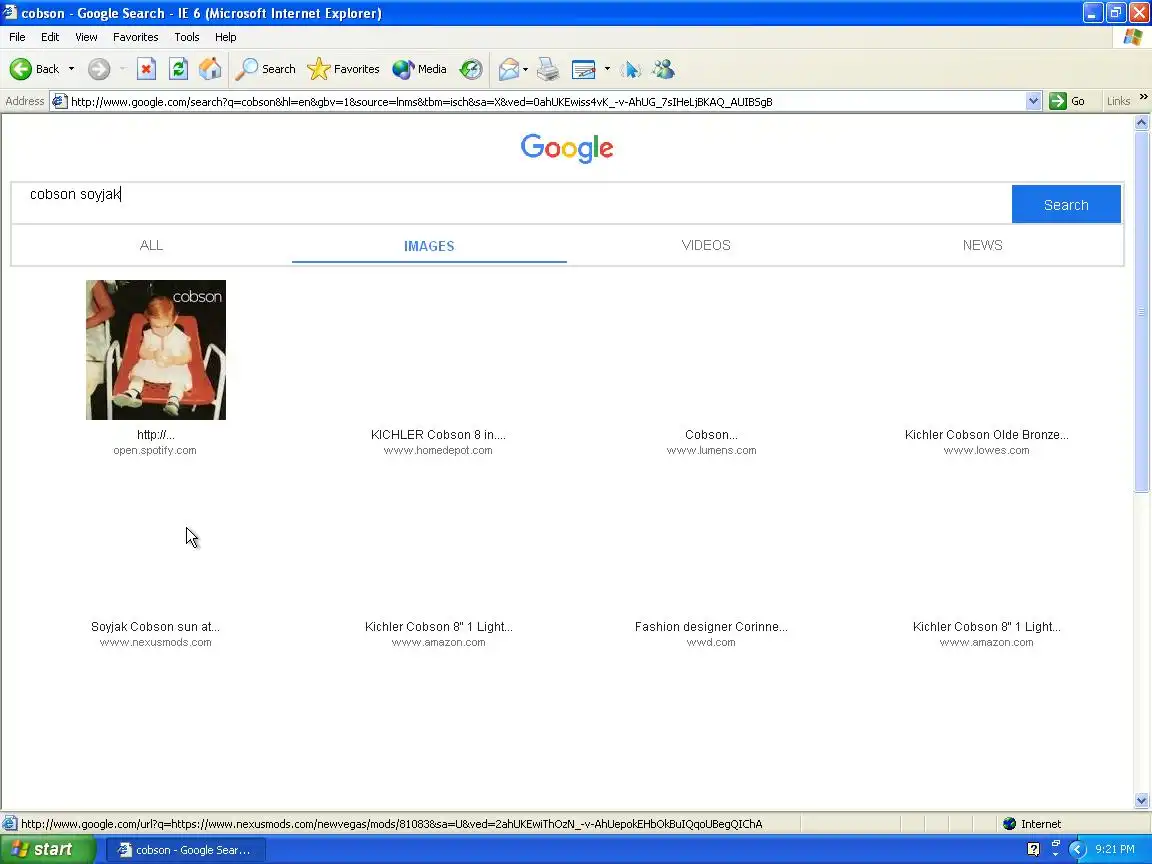Click the blue Search button
Image resolution: width=1152 pixels, height=864 pixels.
tap(1066, 204)
